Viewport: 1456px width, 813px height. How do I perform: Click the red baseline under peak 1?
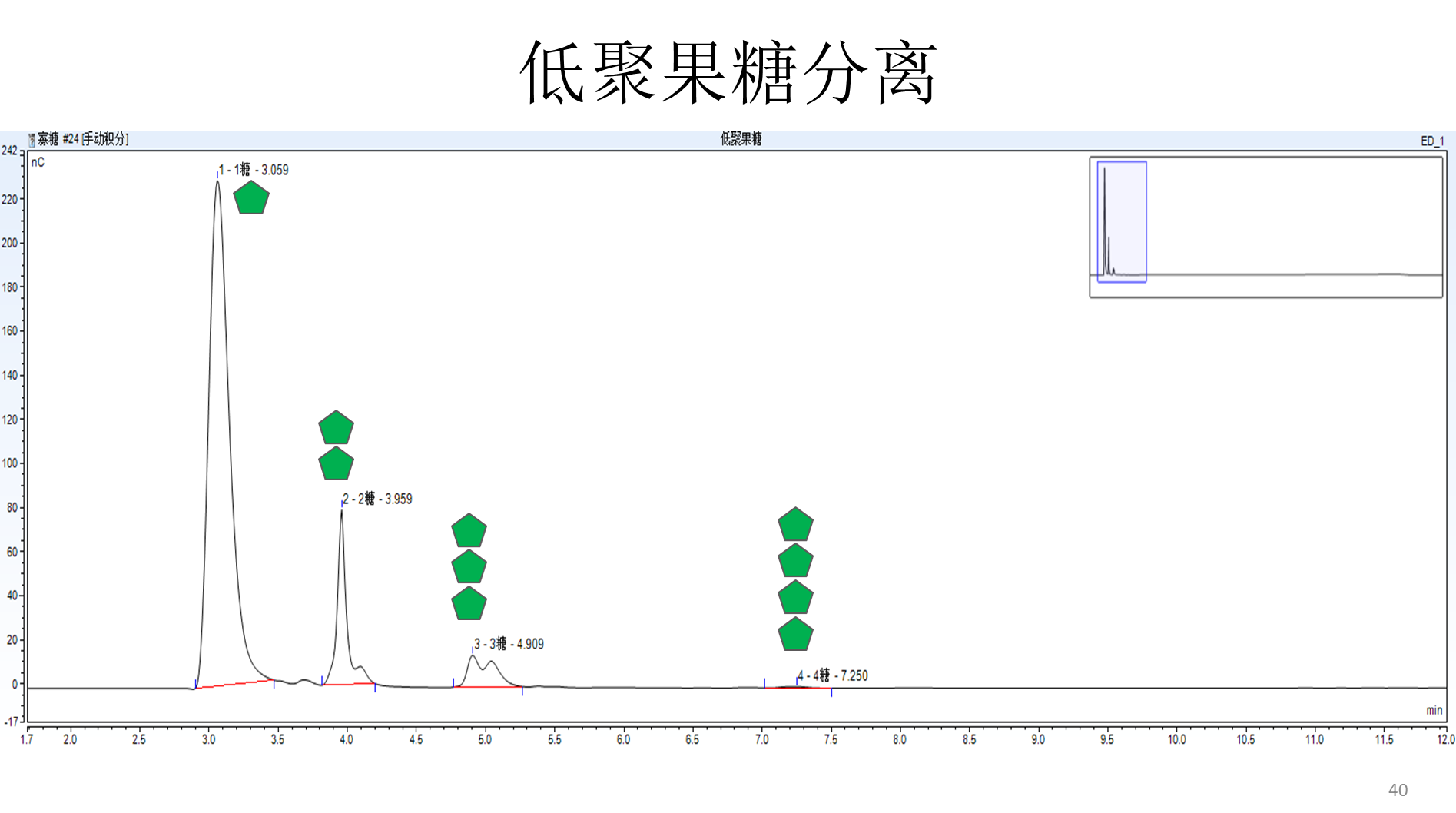(235, 684)
